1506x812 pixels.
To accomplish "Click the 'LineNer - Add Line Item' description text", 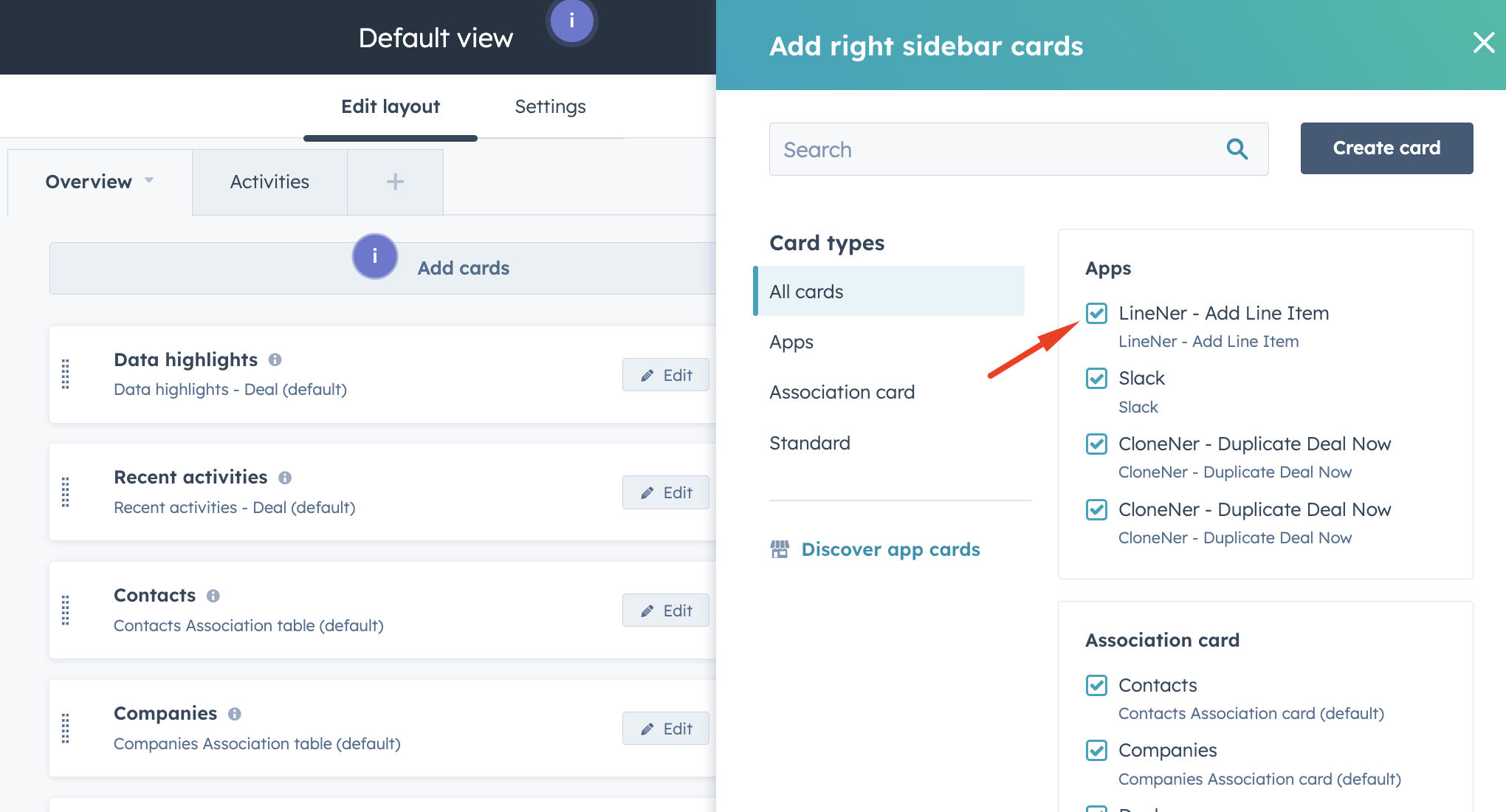I will pyautogui.click(x=1208, y=342).
